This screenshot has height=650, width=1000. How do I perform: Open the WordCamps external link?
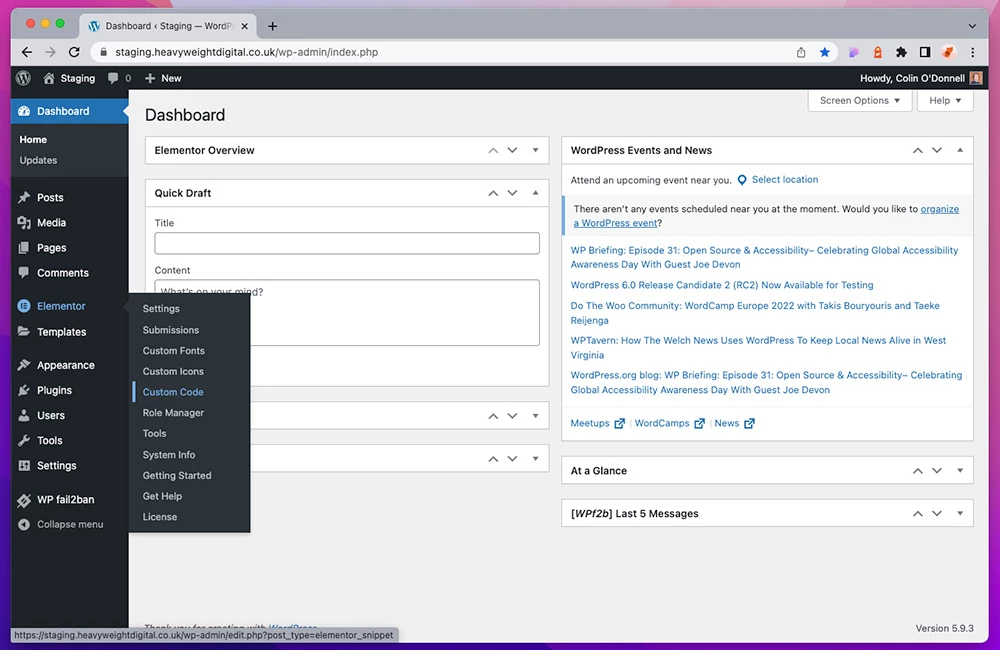point(662,423)
